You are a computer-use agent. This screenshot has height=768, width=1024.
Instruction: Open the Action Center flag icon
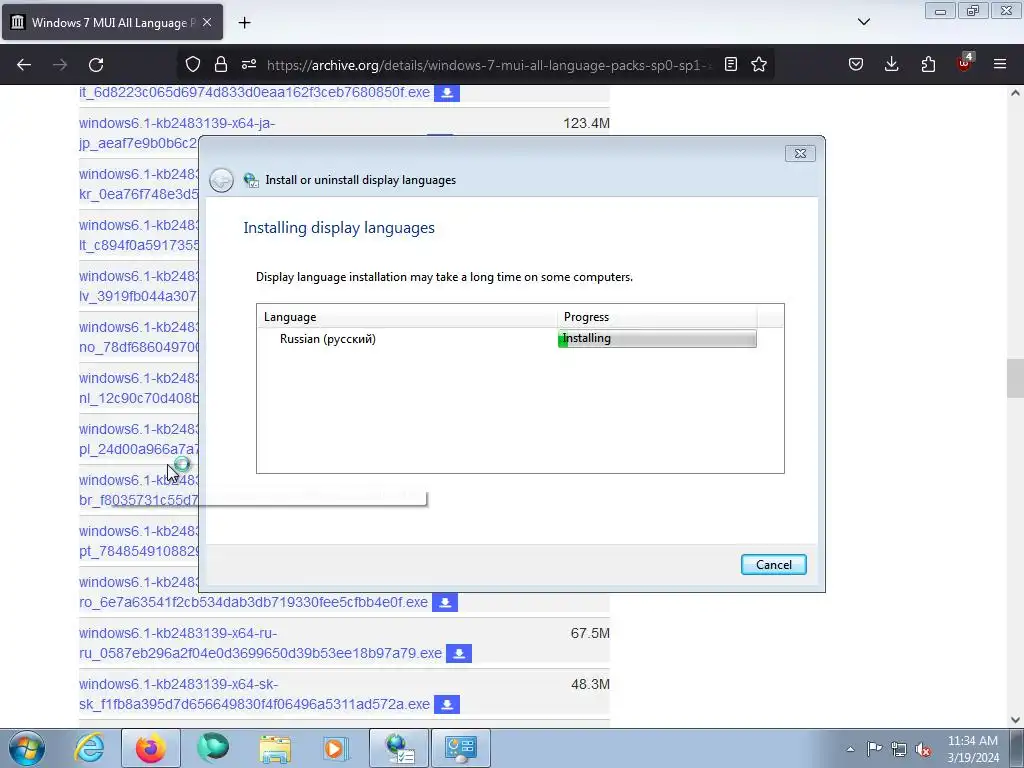tap(874, 749)
